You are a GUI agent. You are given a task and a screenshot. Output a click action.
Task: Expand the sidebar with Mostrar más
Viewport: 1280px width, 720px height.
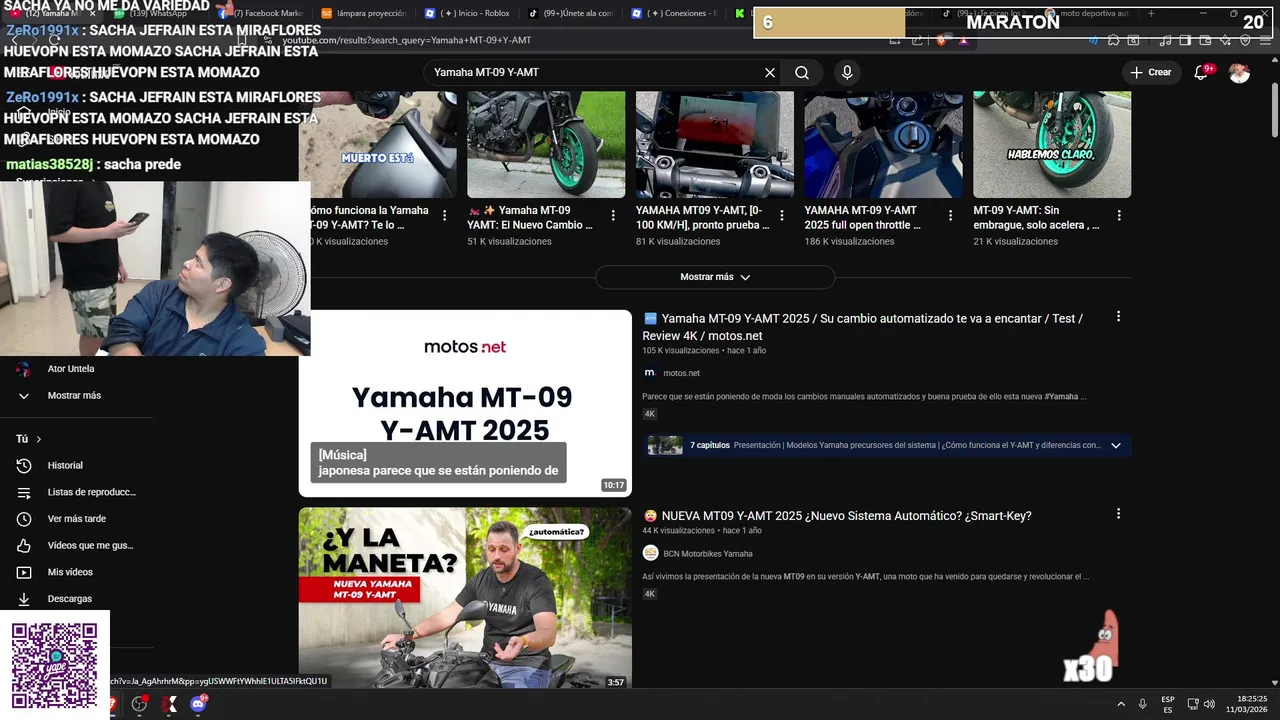(74, 396)
